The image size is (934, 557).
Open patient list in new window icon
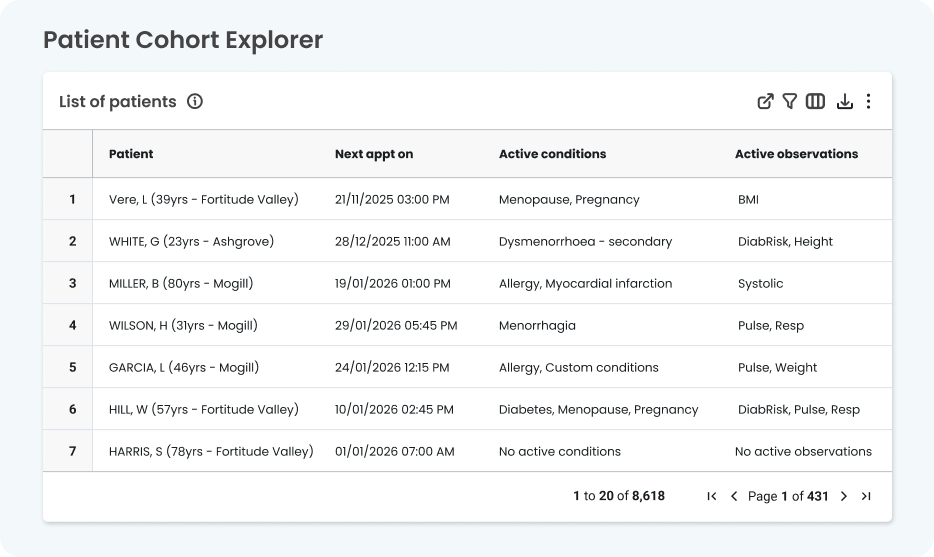click(765, 101)
